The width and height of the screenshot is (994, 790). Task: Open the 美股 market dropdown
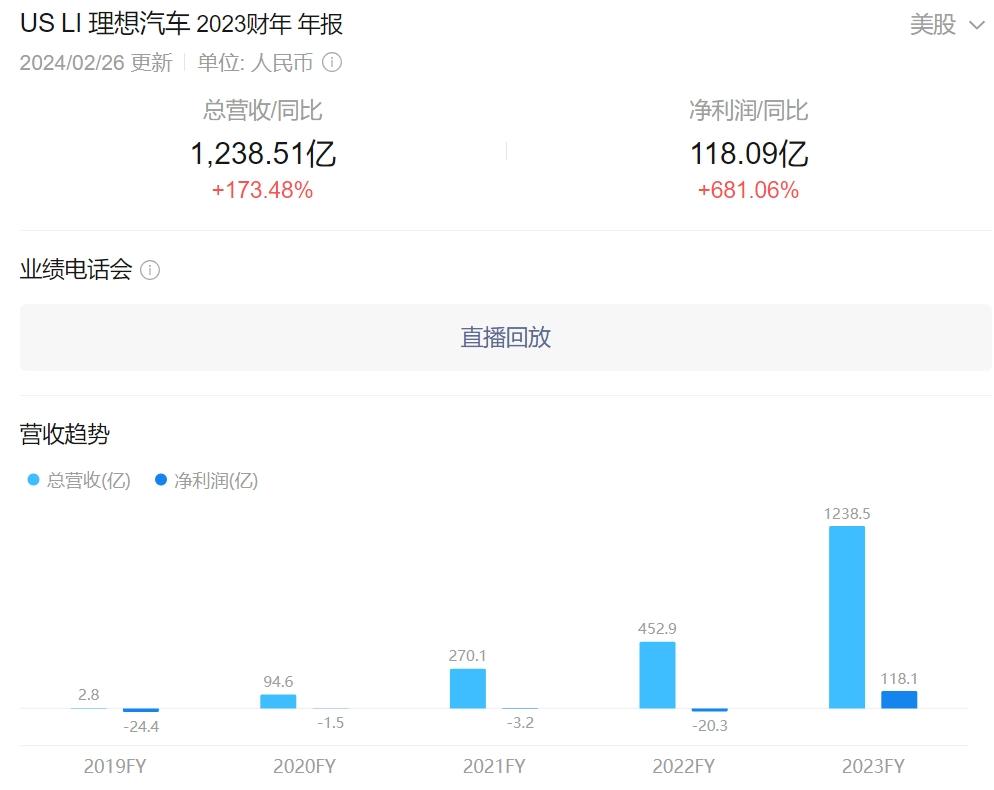tap(946, 25)
